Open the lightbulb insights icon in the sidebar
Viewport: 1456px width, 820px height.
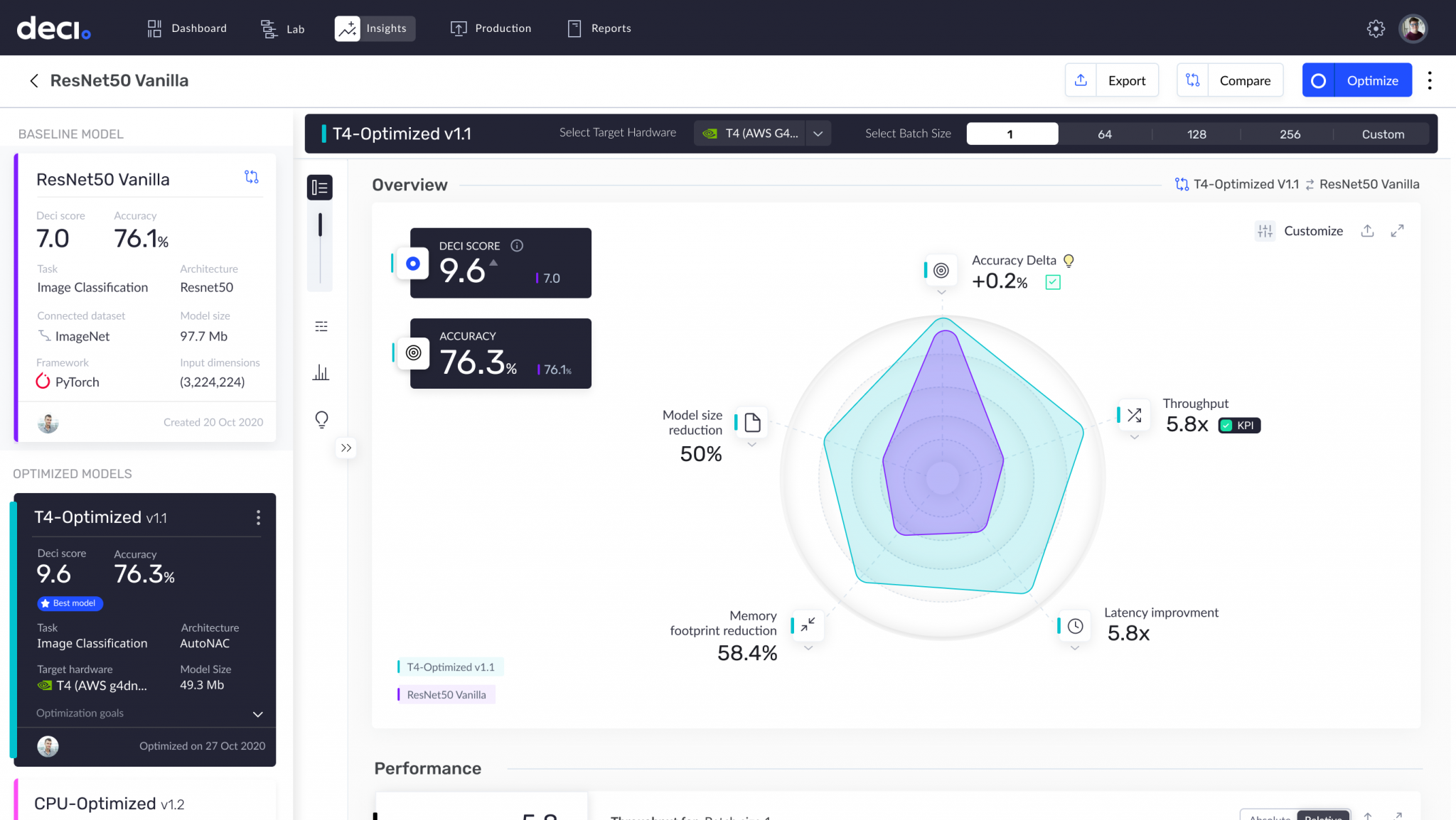321,419
